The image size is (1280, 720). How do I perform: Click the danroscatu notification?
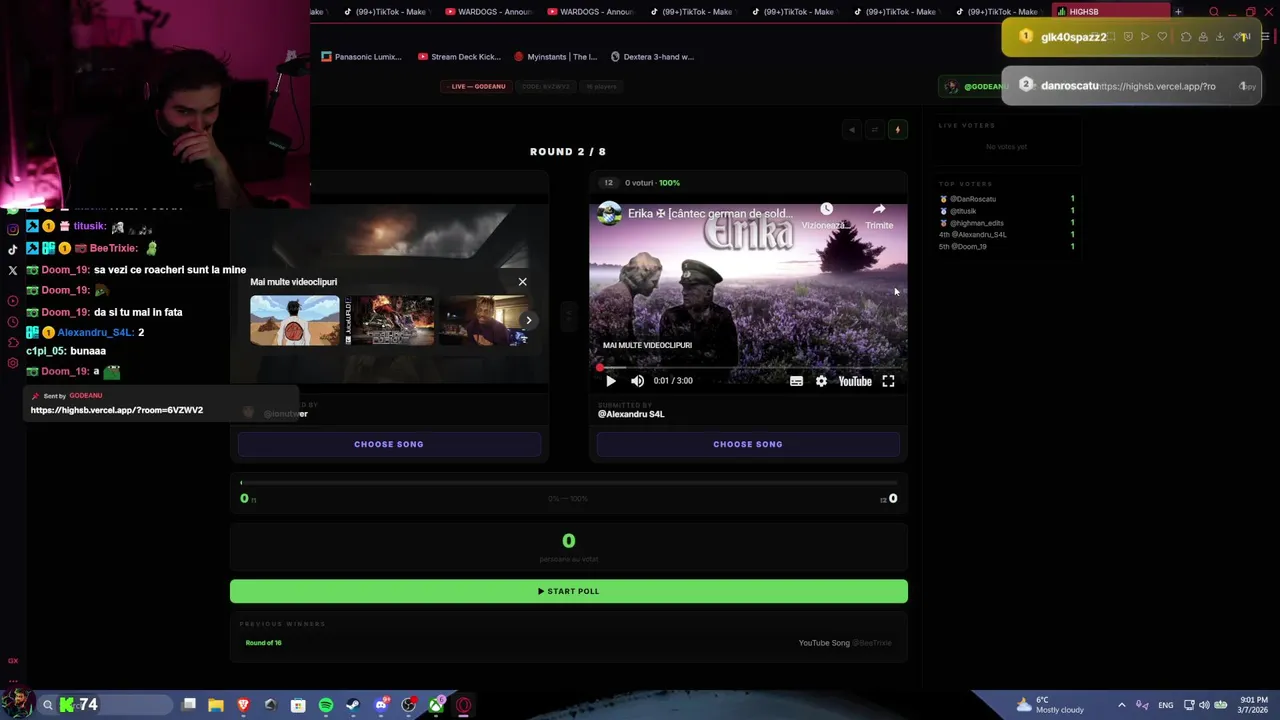1131,86
